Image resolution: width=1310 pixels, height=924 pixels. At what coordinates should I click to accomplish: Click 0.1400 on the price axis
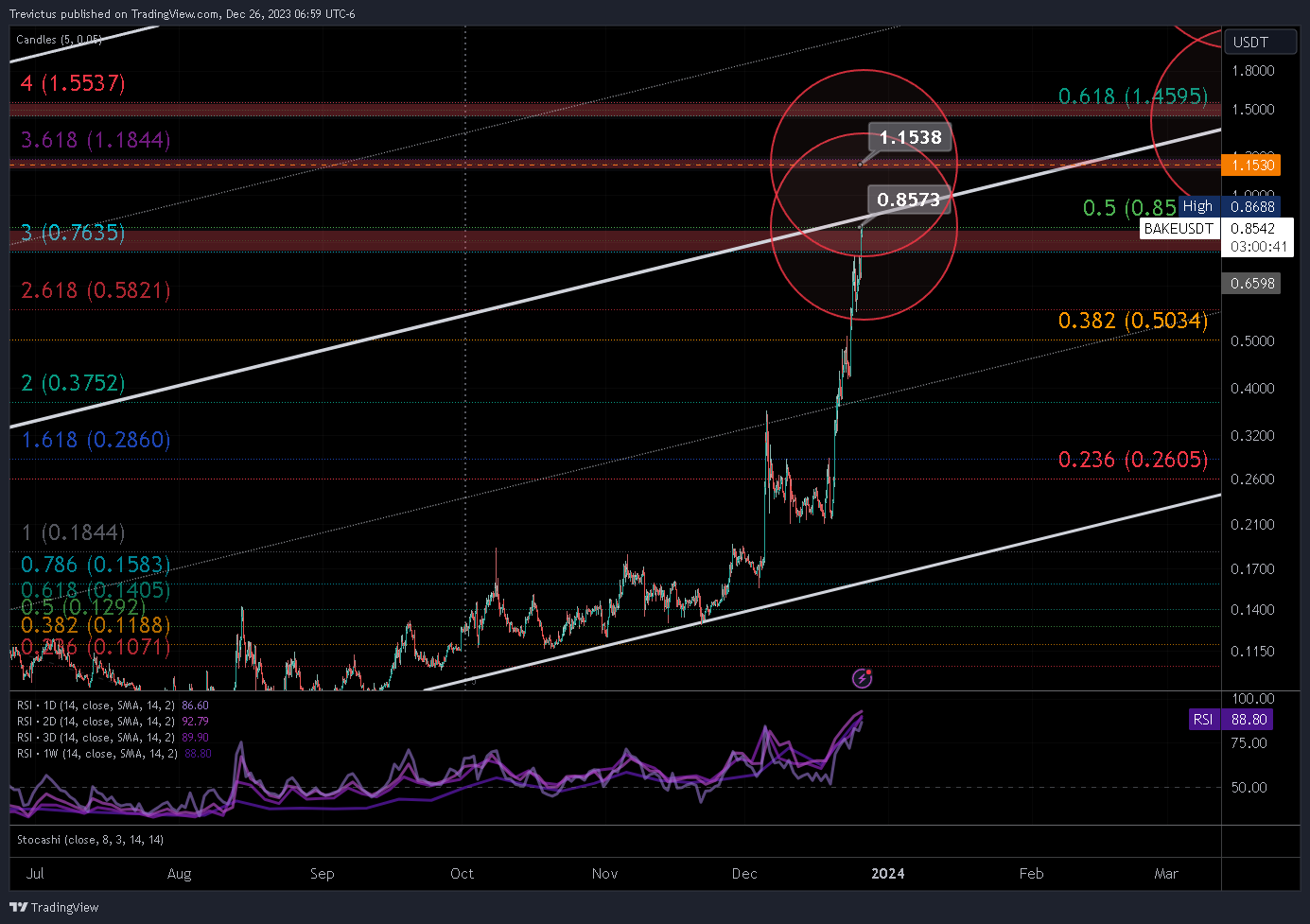tap(1252, 610)
